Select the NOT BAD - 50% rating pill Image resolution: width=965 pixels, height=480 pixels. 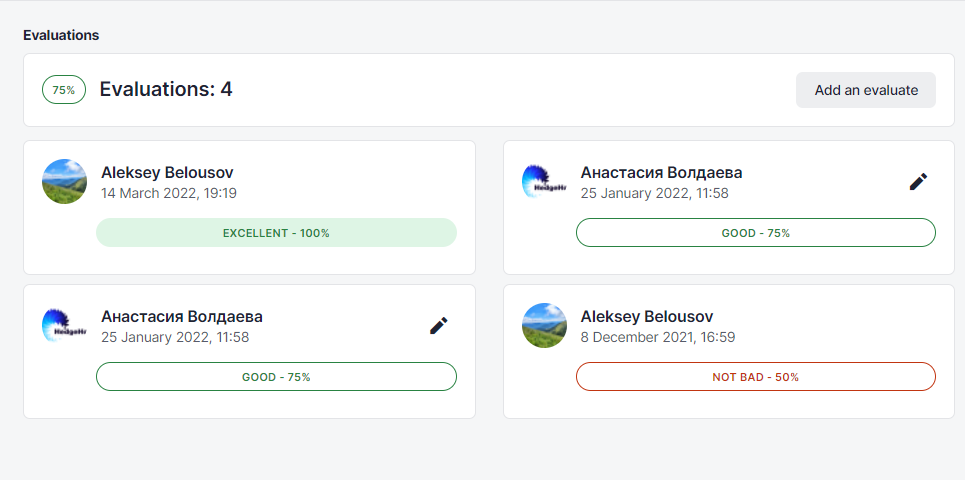[756, 377]
